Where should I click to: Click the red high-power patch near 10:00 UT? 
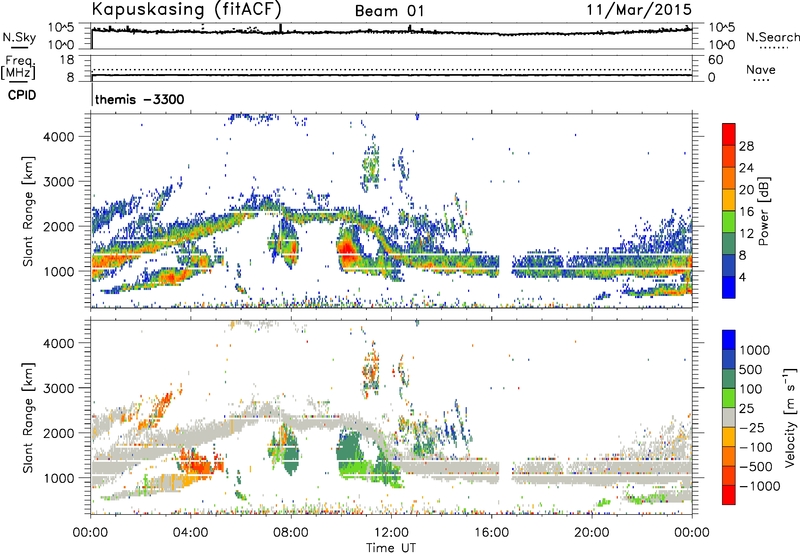click(x=348, y=251)
